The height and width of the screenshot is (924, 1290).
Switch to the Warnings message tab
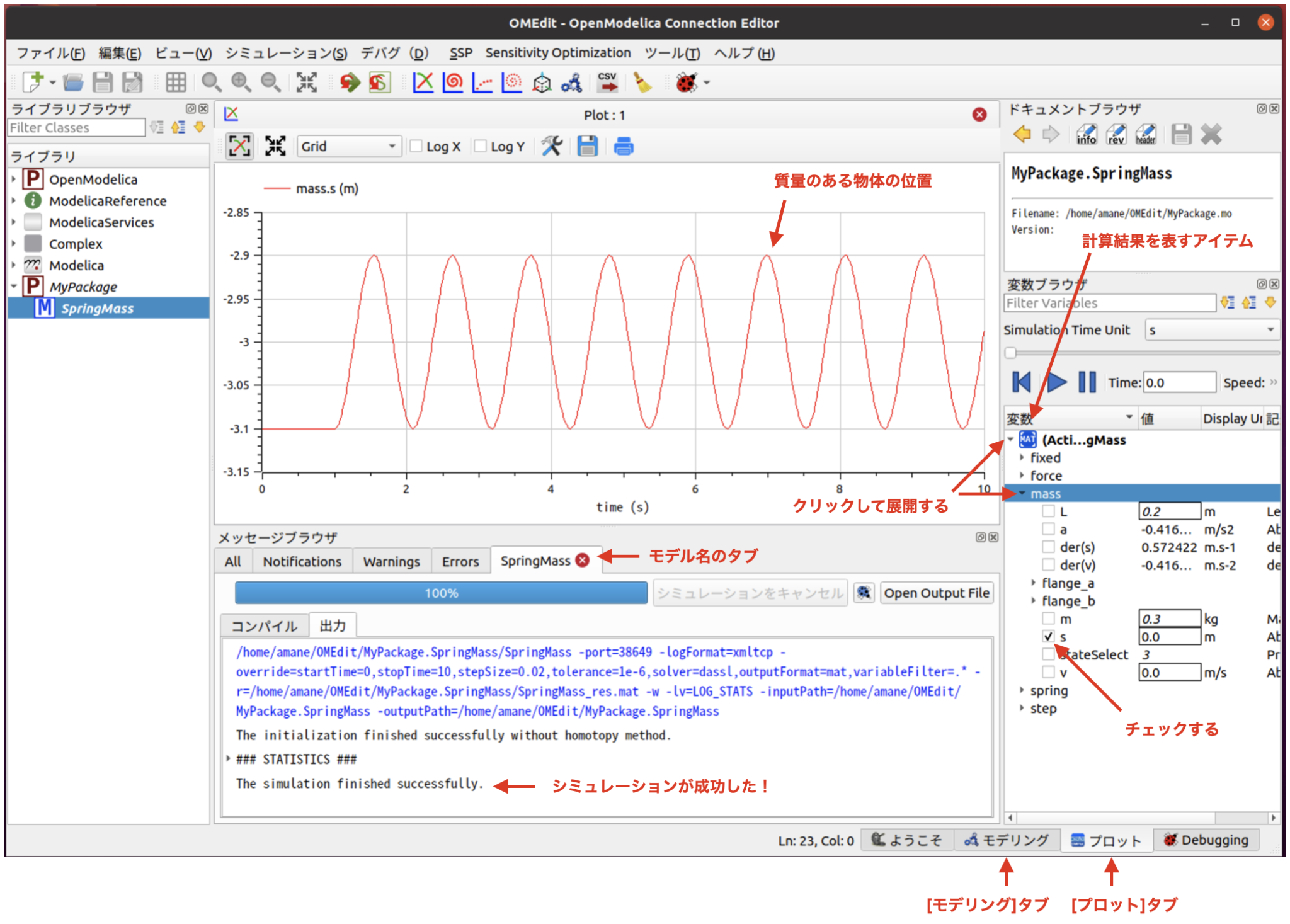click(x=391, y=561)
